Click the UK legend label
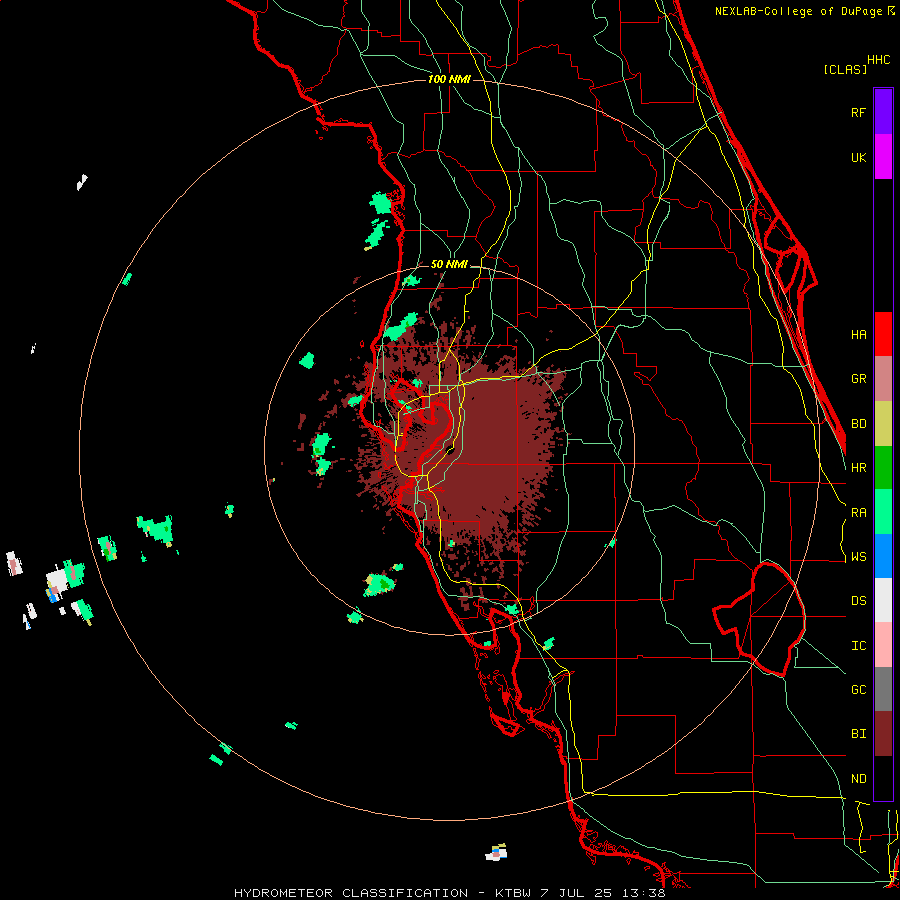Viewport: 900px width, 900px height. tap(858, 158)
